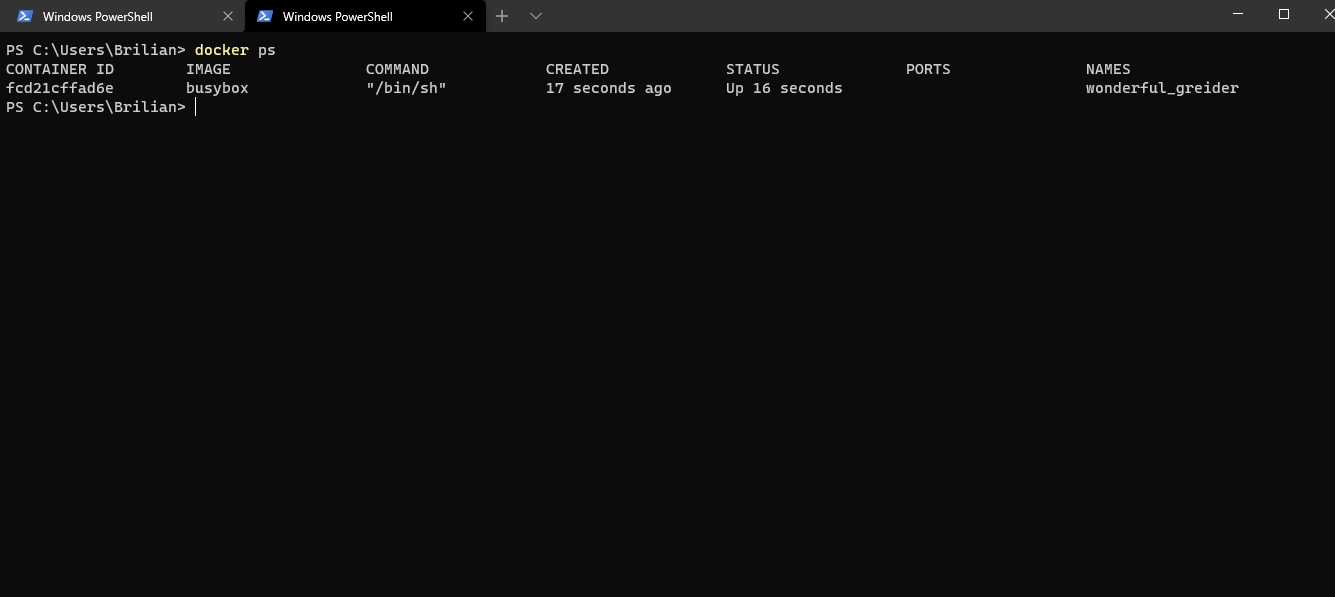This screenshot has height=597, width=1335.
Task: Click the IMAGE column header
Action: (x=208, y=69)
